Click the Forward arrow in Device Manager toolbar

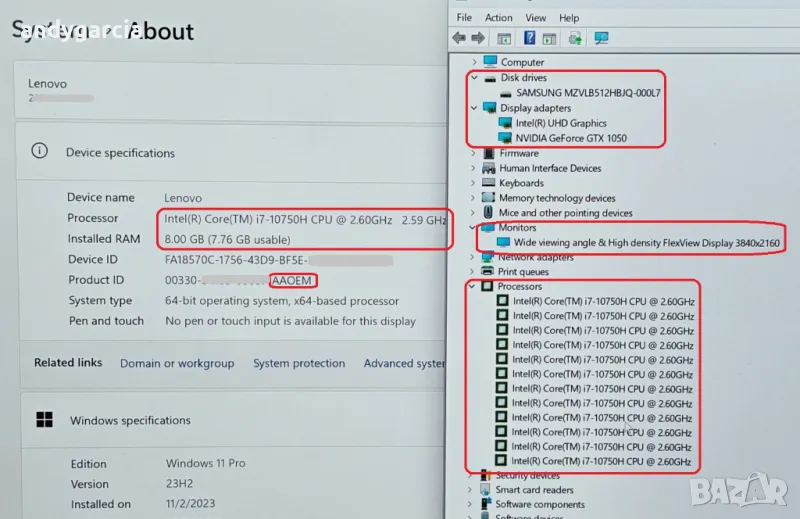[x=478, y=39]
